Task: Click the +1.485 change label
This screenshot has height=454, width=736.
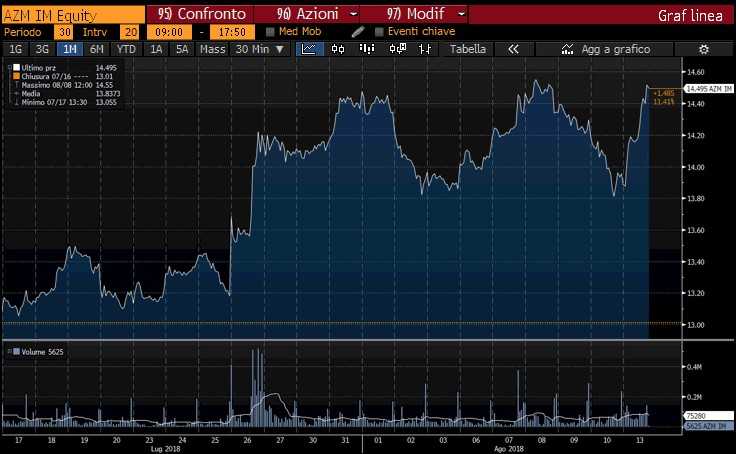Action: pyautogui.click(x=663, y=93)
